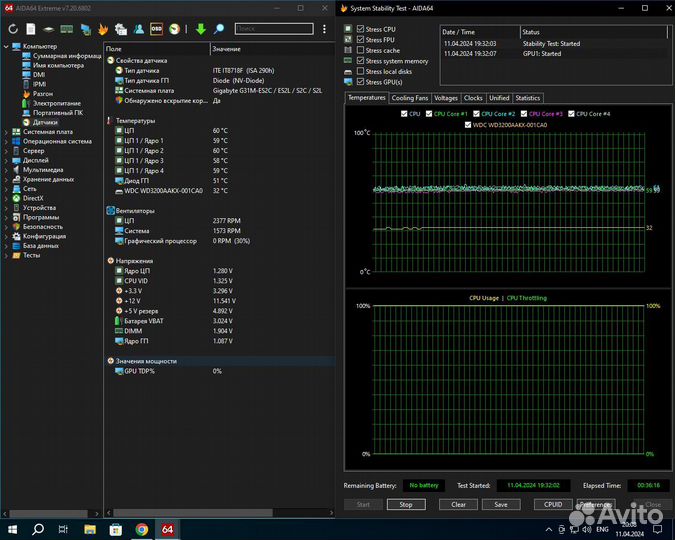Select Датчики in the sidebar tree
Image resolution: width=675 pixels, height=540 pixels.
click(x=45, y=122)
